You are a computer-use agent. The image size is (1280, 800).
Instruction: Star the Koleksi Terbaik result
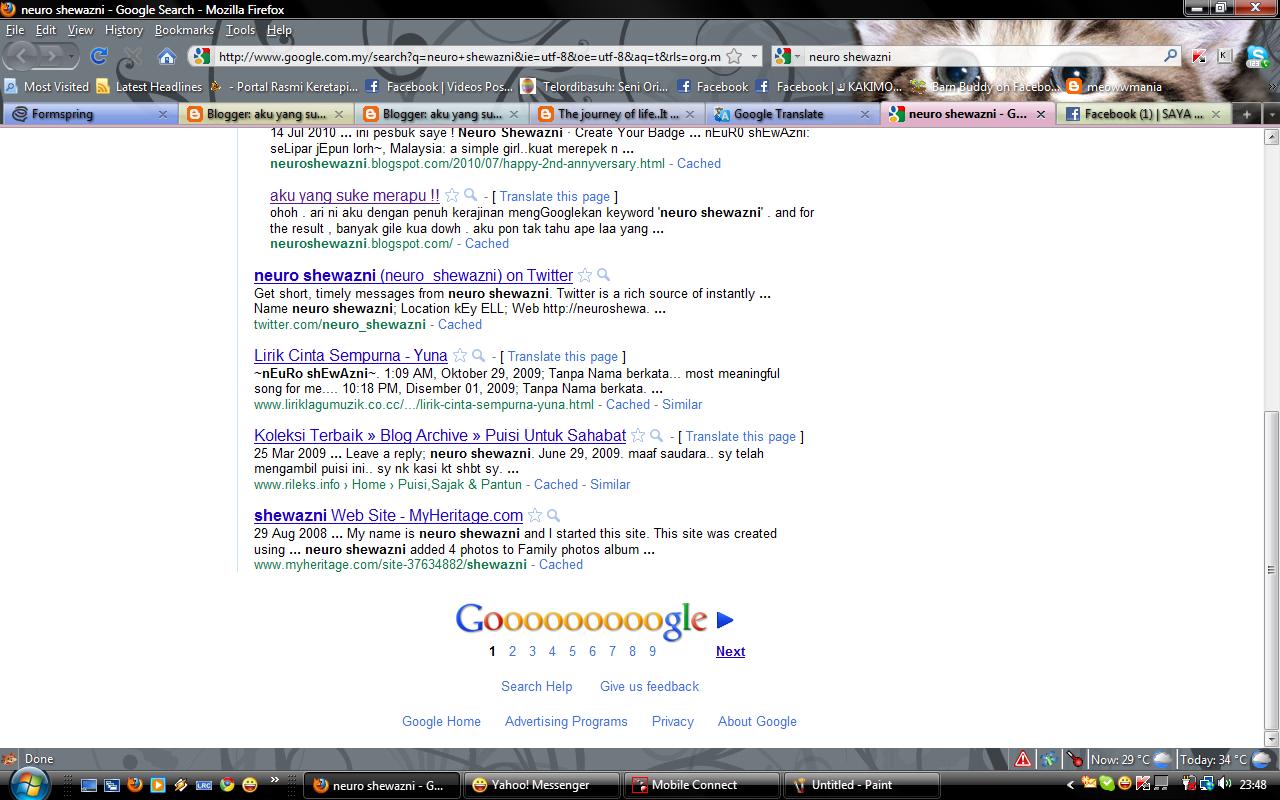click(638, 436)
